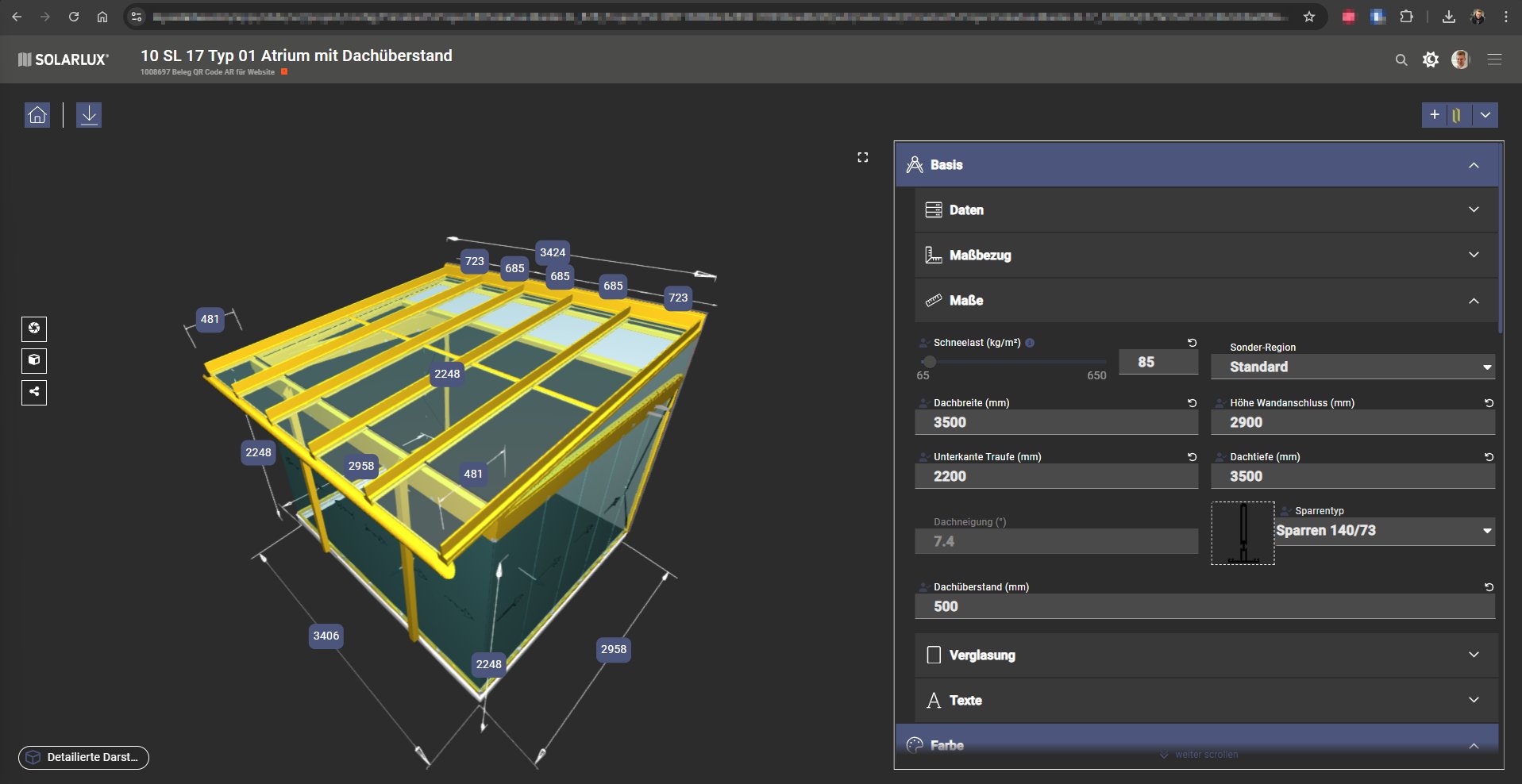Click the camera aperture screenshot icon

[34, 329]
